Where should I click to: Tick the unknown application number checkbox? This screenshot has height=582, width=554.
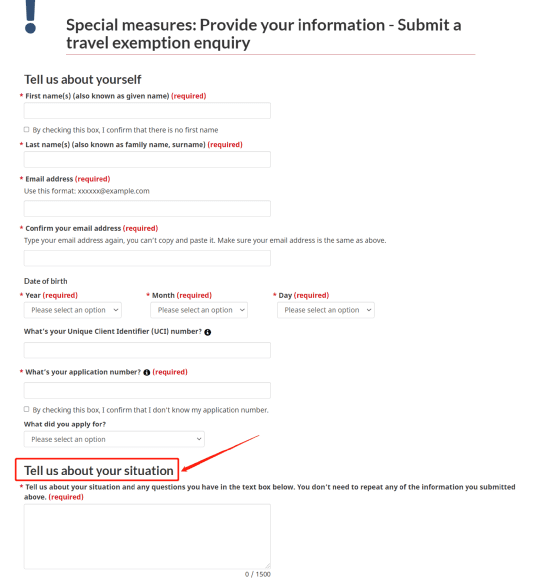(x=26, y=409)
